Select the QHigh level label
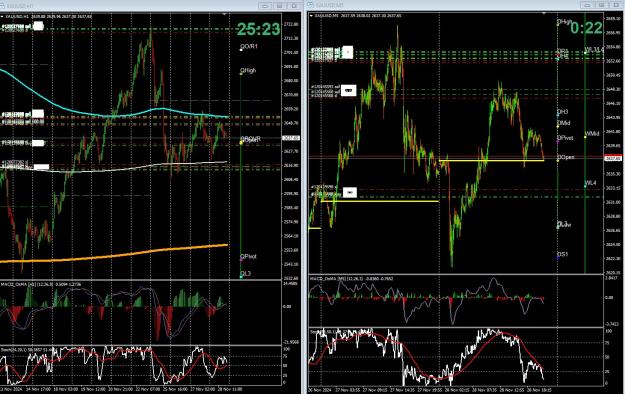The image size is (625, 394). click(248, 71)
